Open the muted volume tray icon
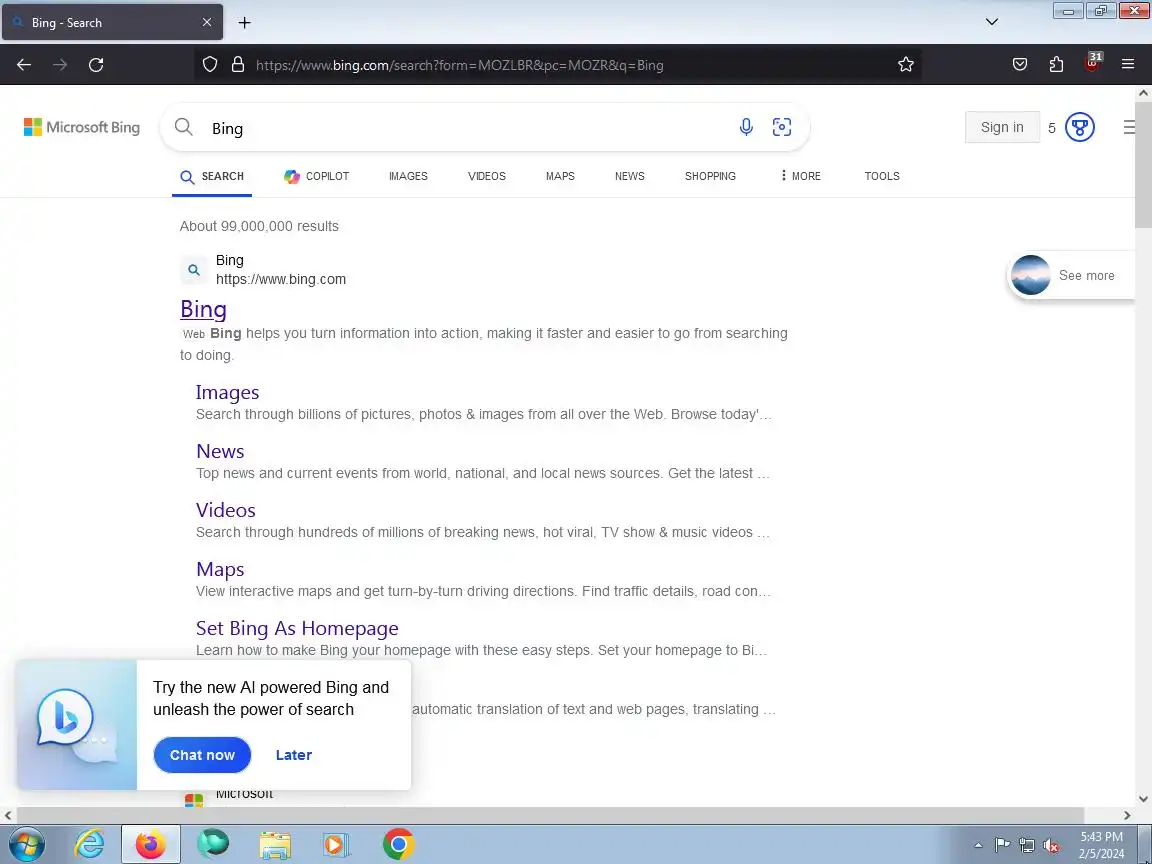Image resolution: width=1152 pixels, height=864 pixels. click(1051, 846)
